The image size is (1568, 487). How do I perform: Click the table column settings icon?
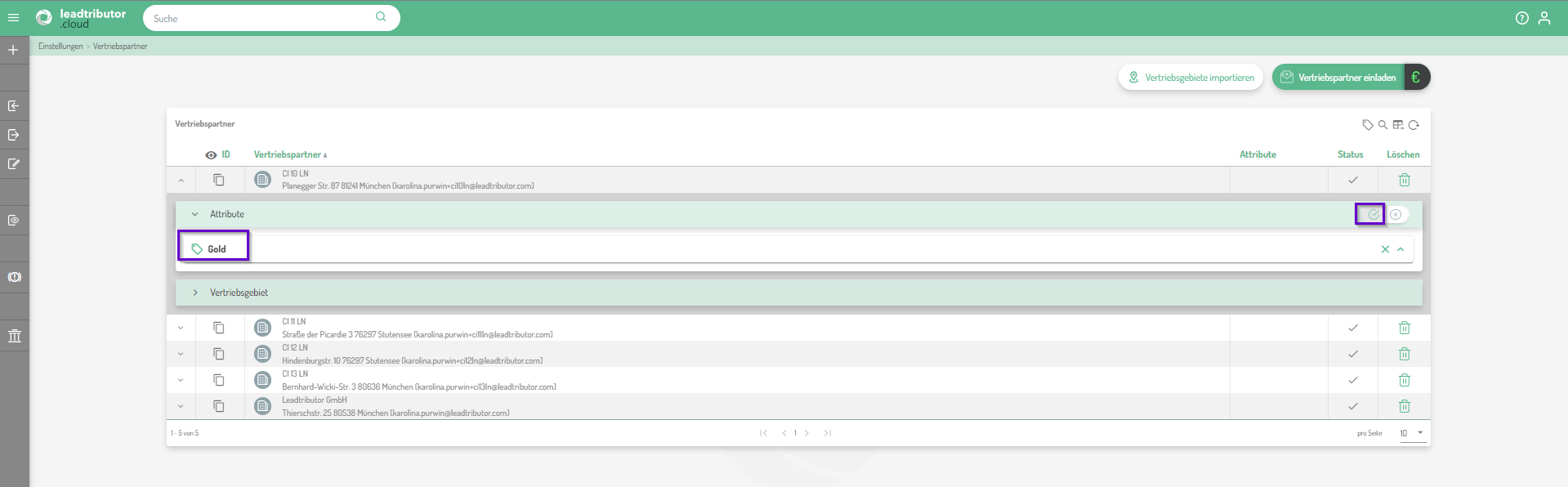[x=1398, y=125]
